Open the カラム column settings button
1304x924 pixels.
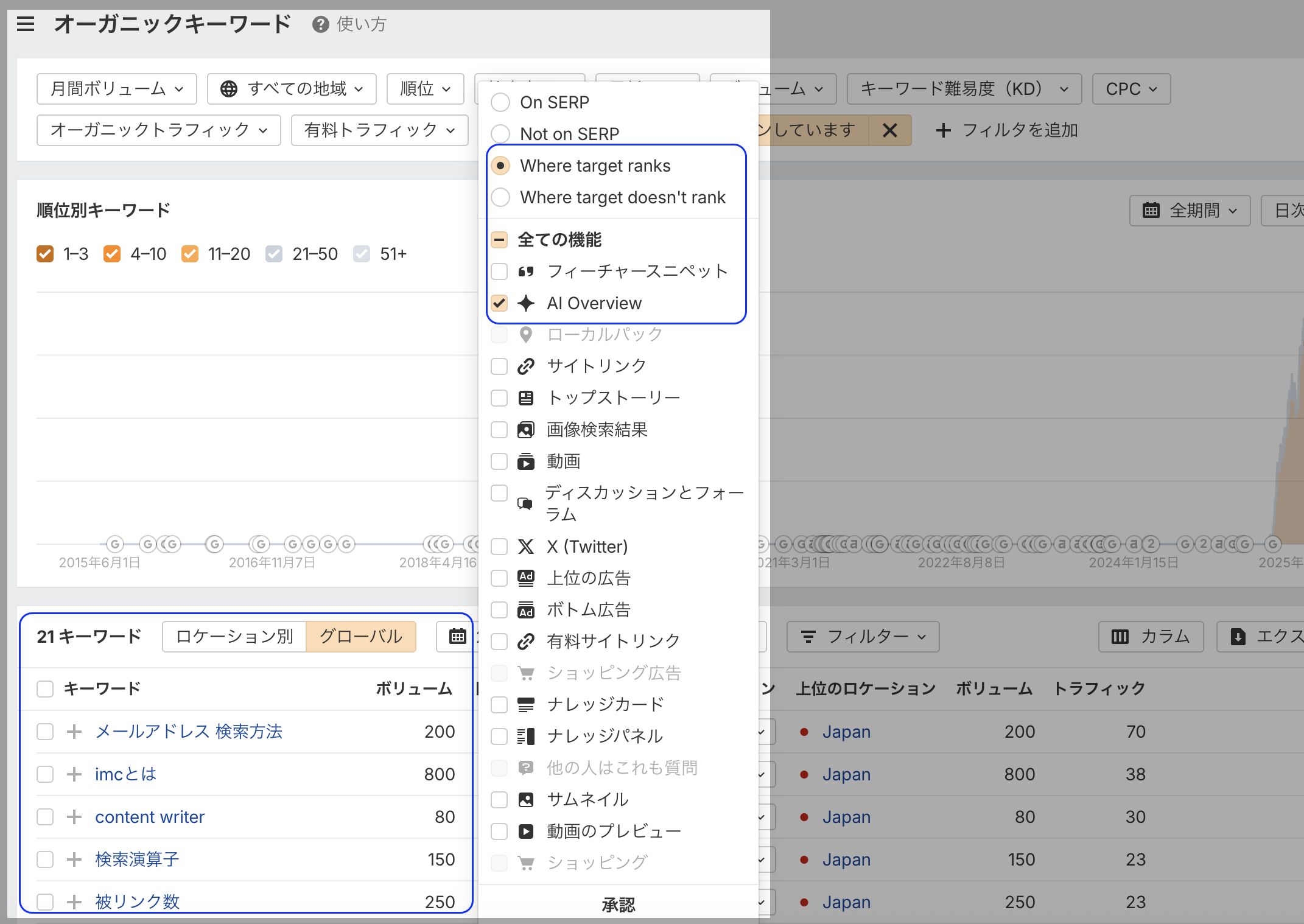coord(1151,637)
